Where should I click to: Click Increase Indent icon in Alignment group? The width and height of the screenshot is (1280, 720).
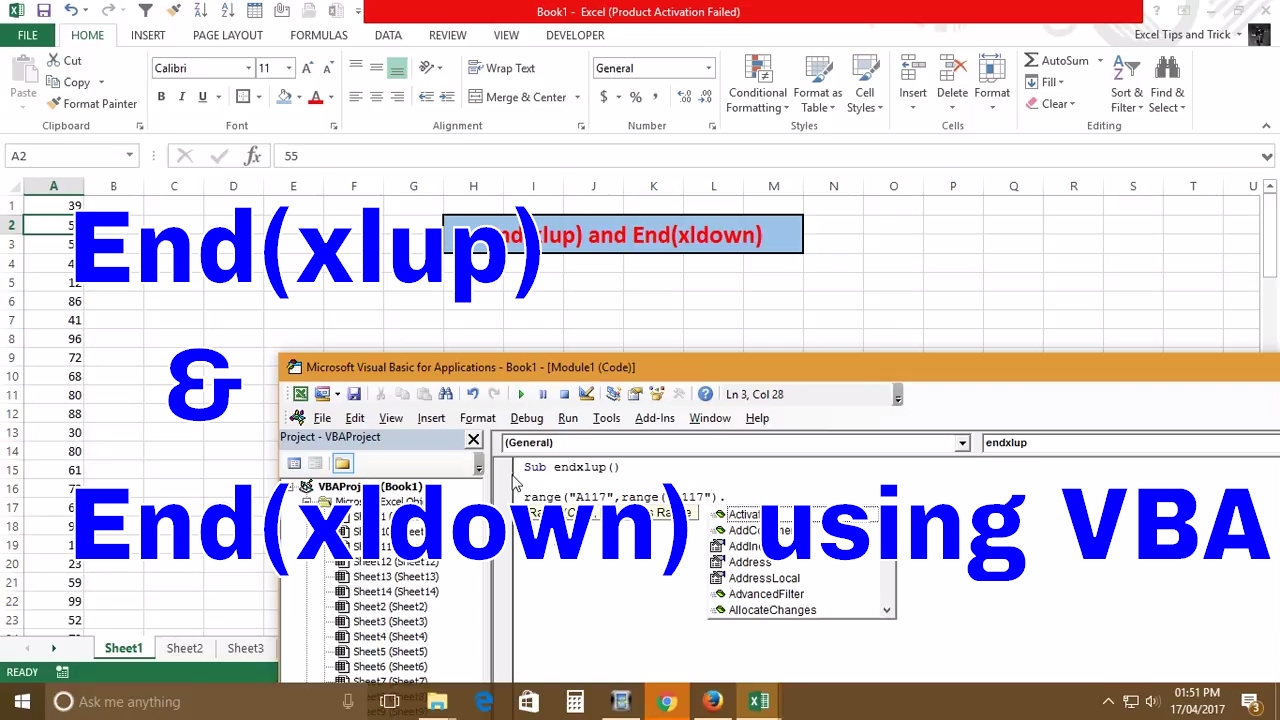tap(447, 97)
